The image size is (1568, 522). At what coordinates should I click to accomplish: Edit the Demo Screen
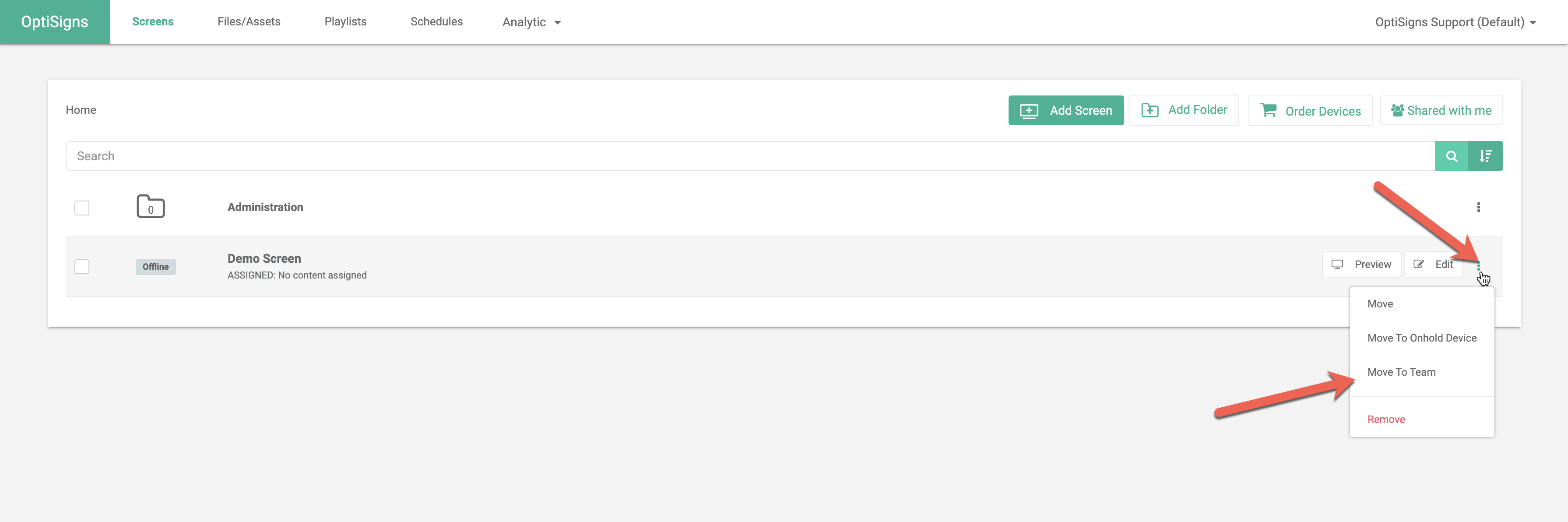pos(1433,265)
